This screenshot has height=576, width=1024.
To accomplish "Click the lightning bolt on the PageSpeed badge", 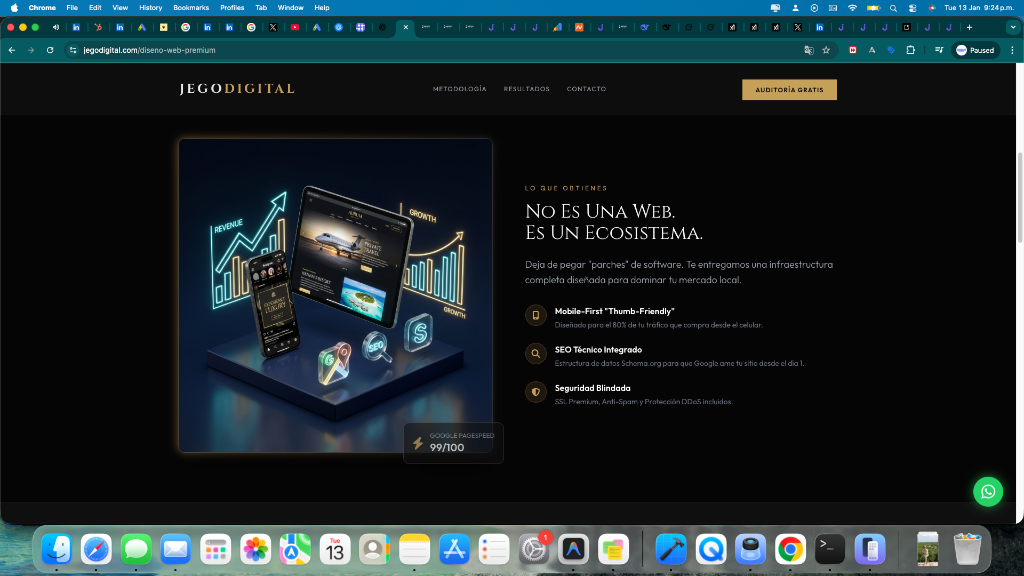I will [x=418, y=442].
